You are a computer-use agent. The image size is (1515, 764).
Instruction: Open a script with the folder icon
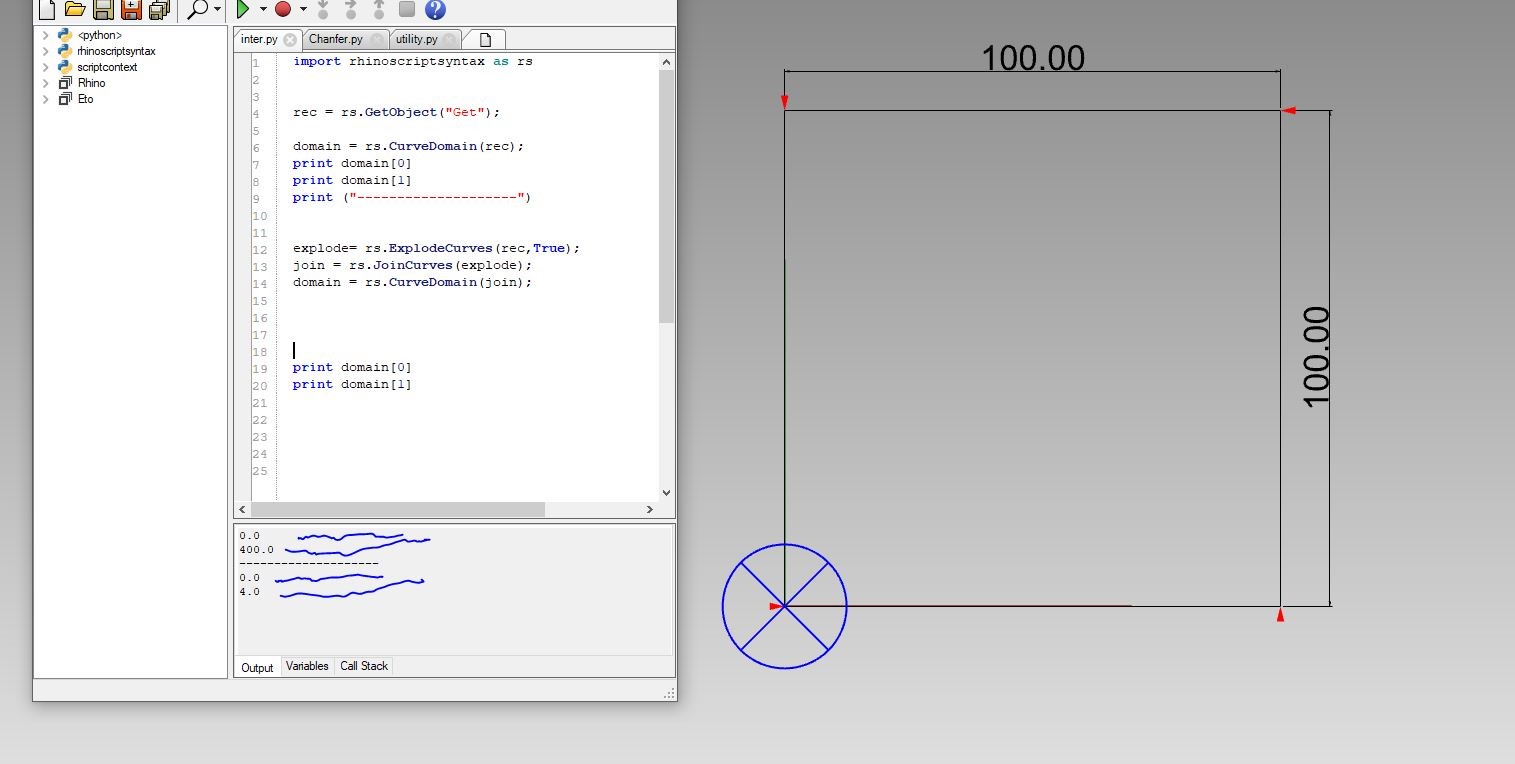click(x=75, y=9)
